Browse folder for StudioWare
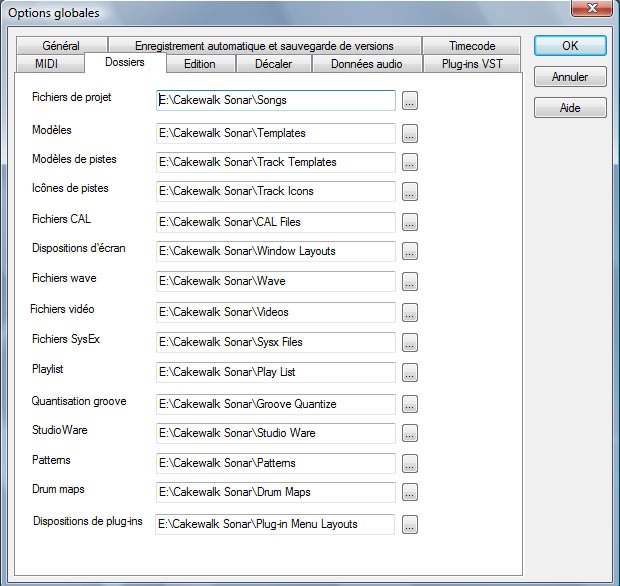Screen dimensions: 620x586 point(410,433)
